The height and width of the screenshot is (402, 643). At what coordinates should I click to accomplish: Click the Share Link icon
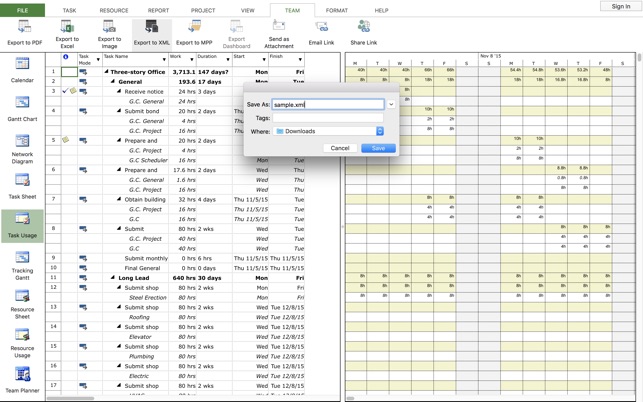(363, 27)
